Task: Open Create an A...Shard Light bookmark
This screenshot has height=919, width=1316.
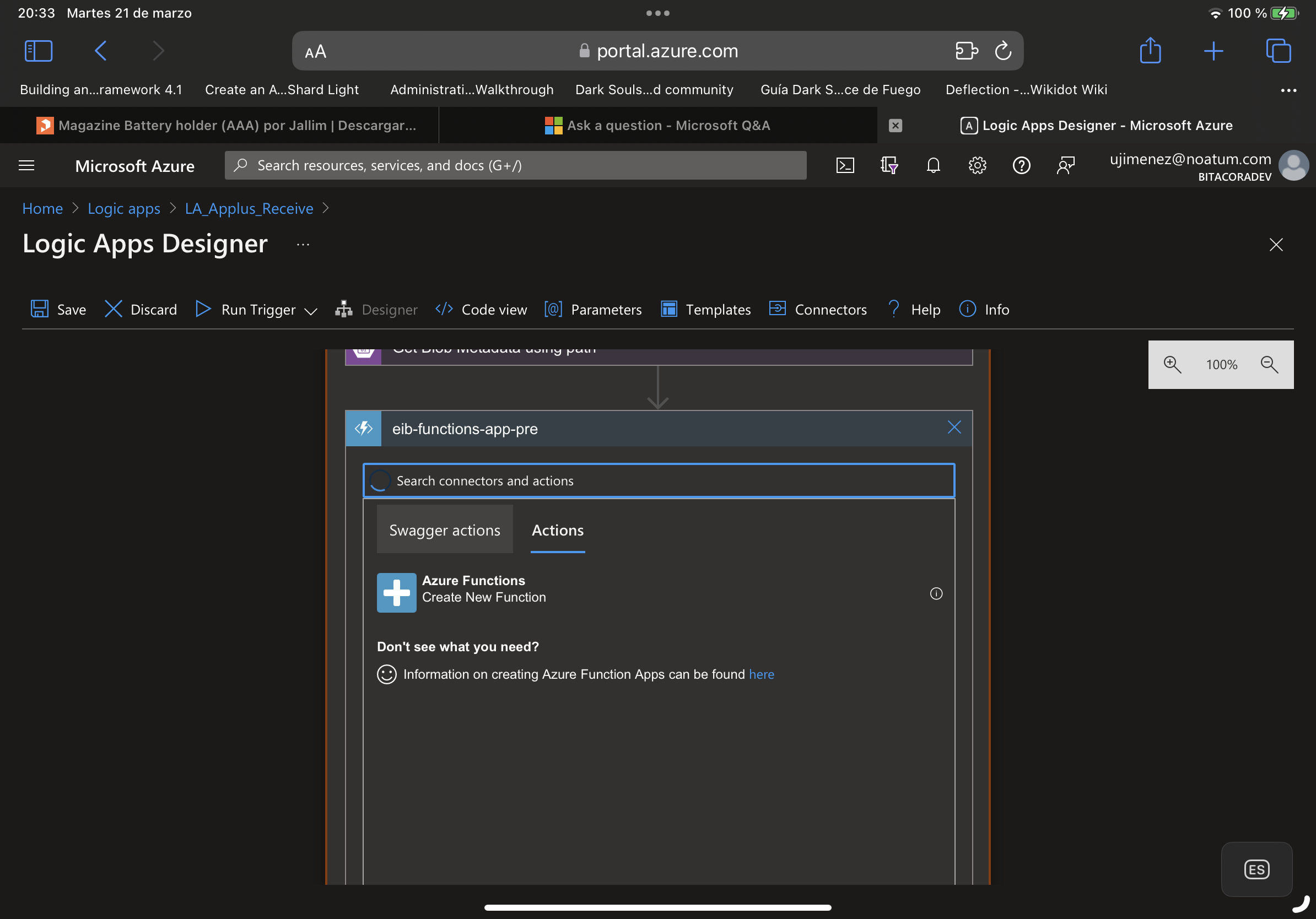Action: 282,90
